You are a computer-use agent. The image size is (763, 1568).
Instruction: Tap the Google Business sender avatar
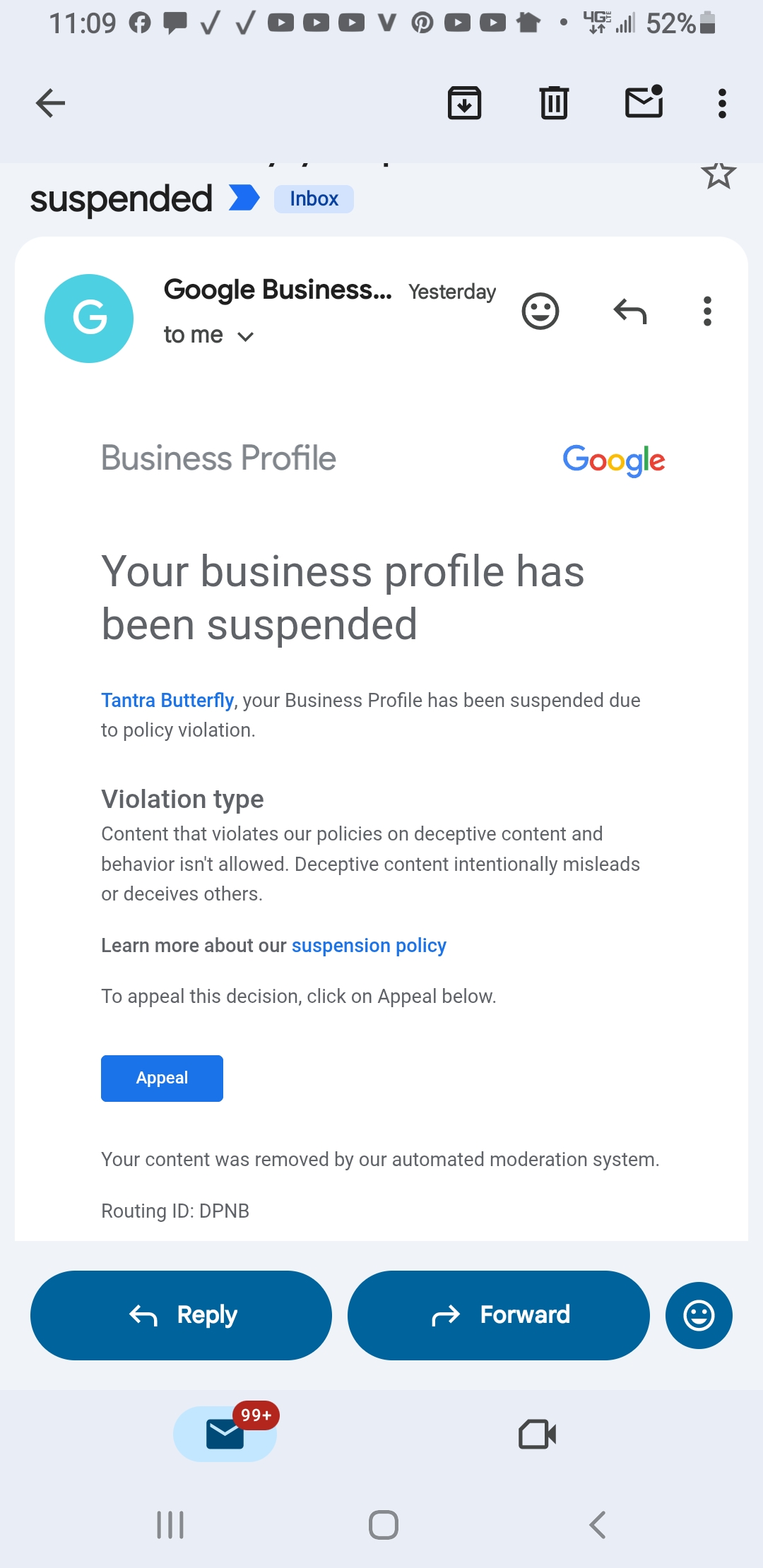pyautogui.click(x=89, y=319)
